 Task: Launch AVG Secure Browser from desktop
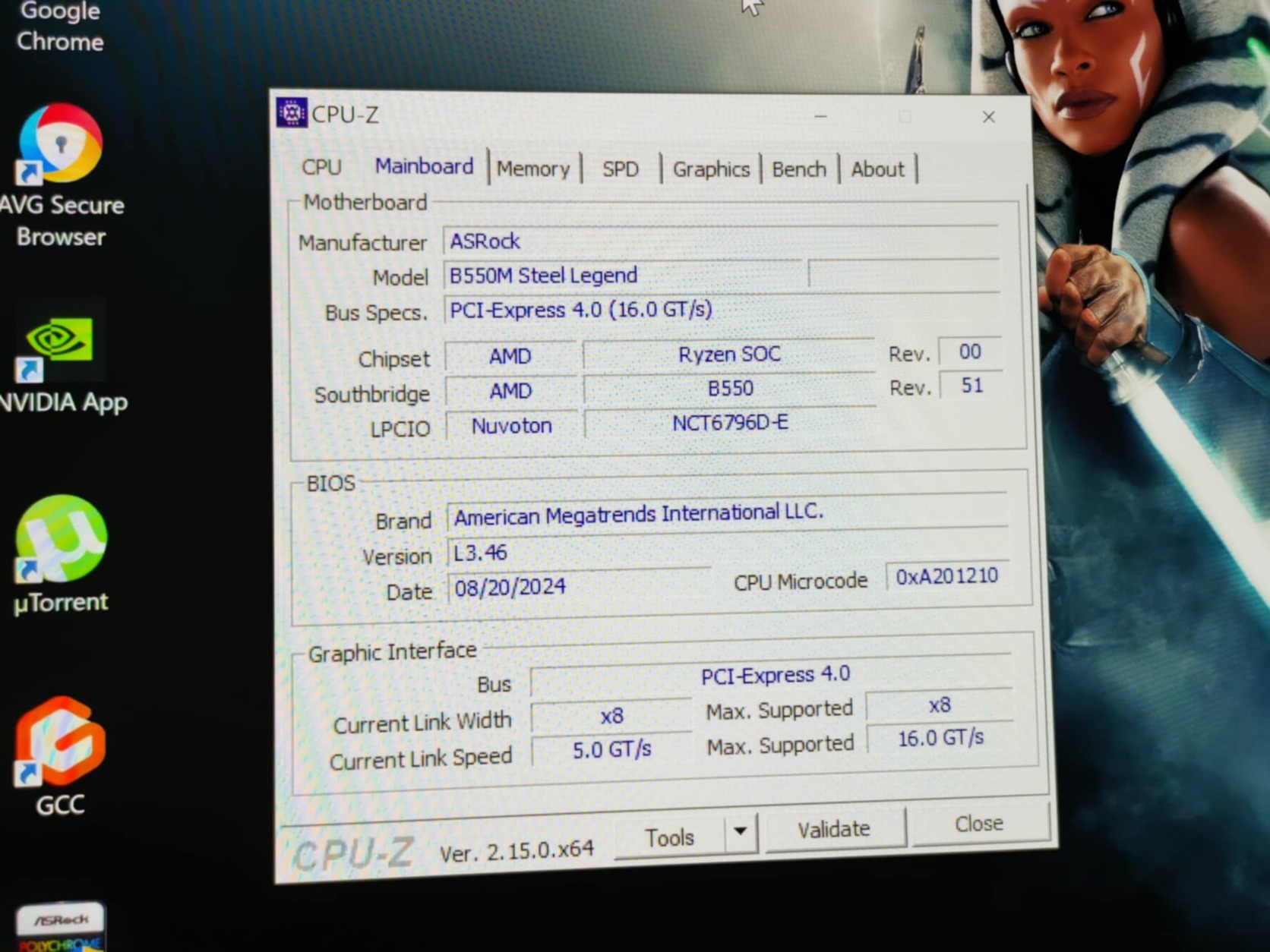coord(61,175)
